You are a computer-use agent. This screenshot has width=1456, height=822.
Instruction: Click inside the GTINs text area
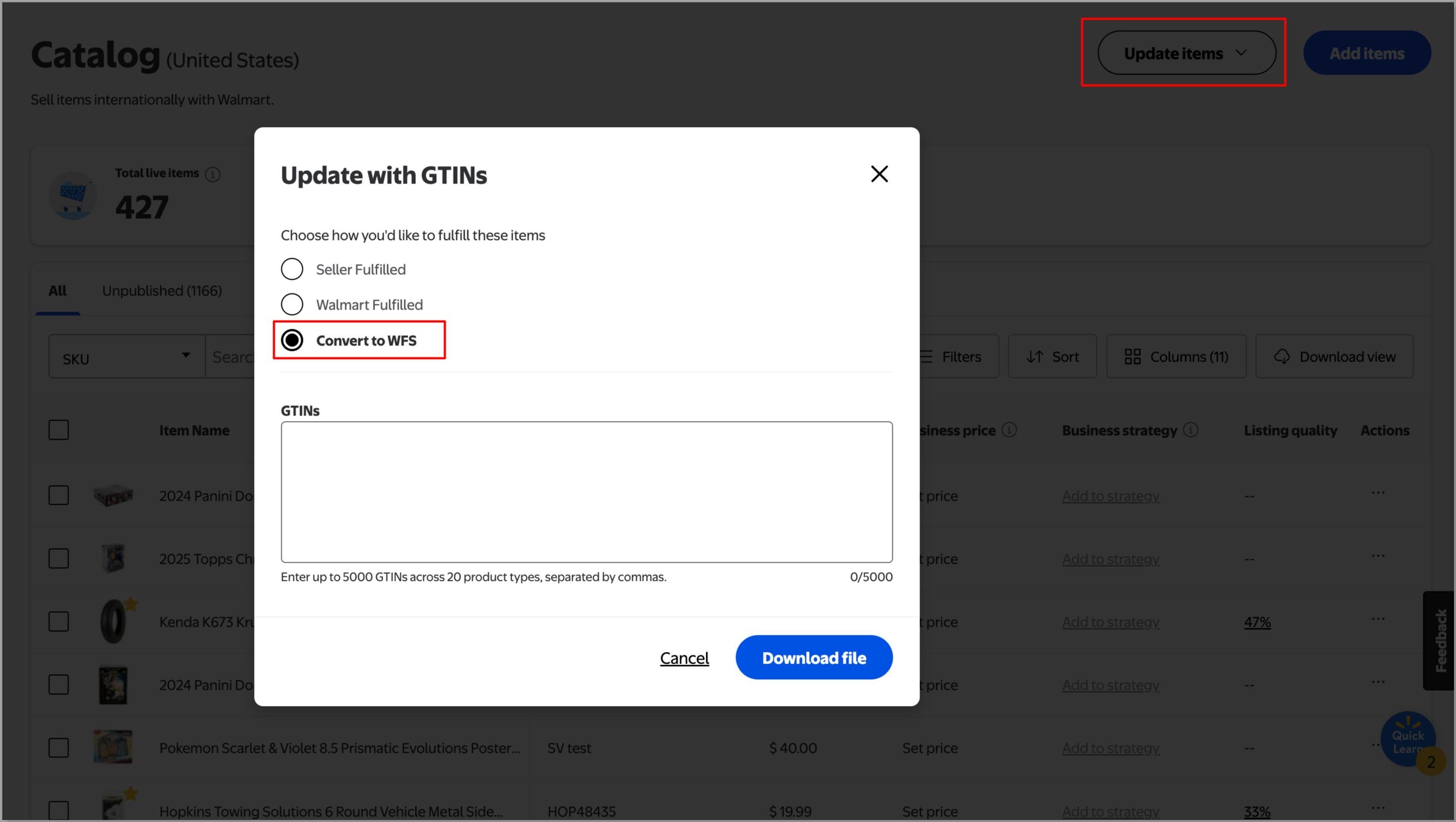(x=586, y=492)
